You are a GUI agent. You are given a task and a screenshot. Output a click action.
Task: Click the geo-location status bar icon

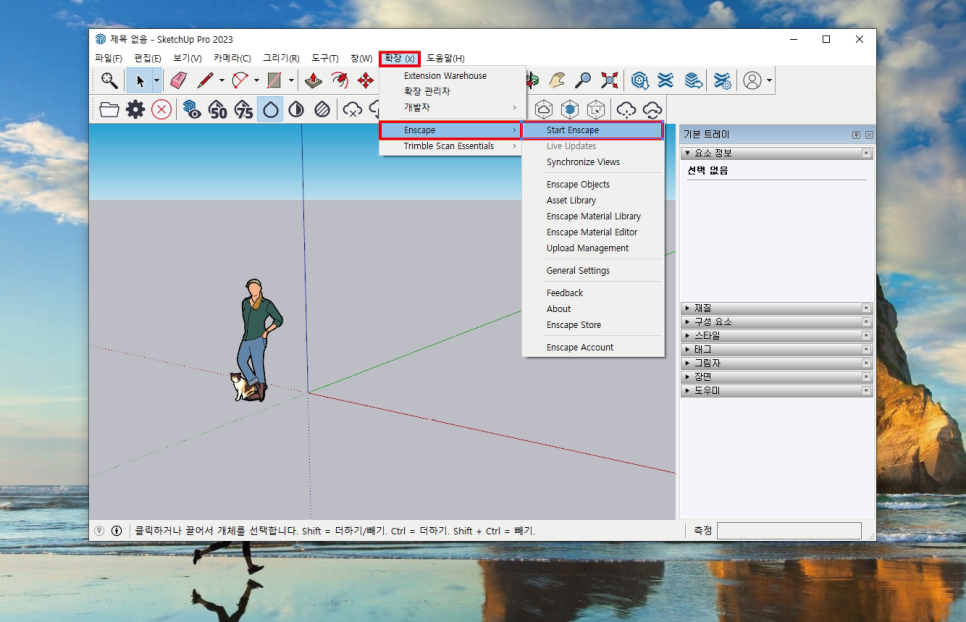pyautogui.click(x=99, y=530)
